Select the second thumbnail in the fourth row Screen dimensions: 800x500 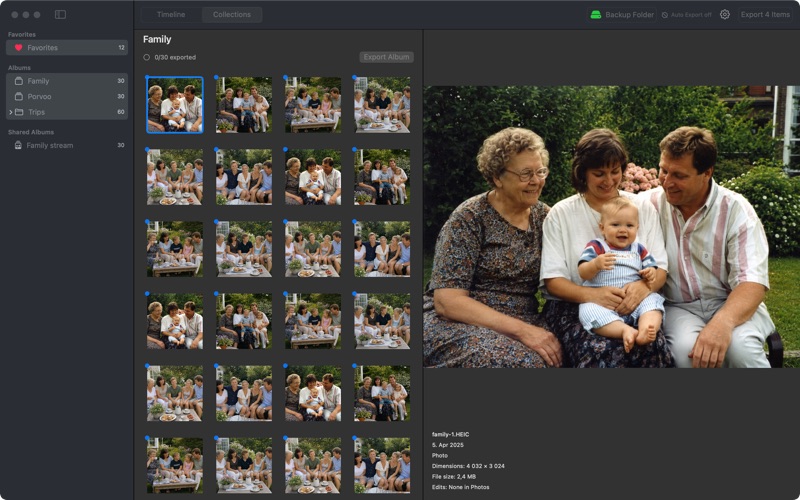[244, 321]
